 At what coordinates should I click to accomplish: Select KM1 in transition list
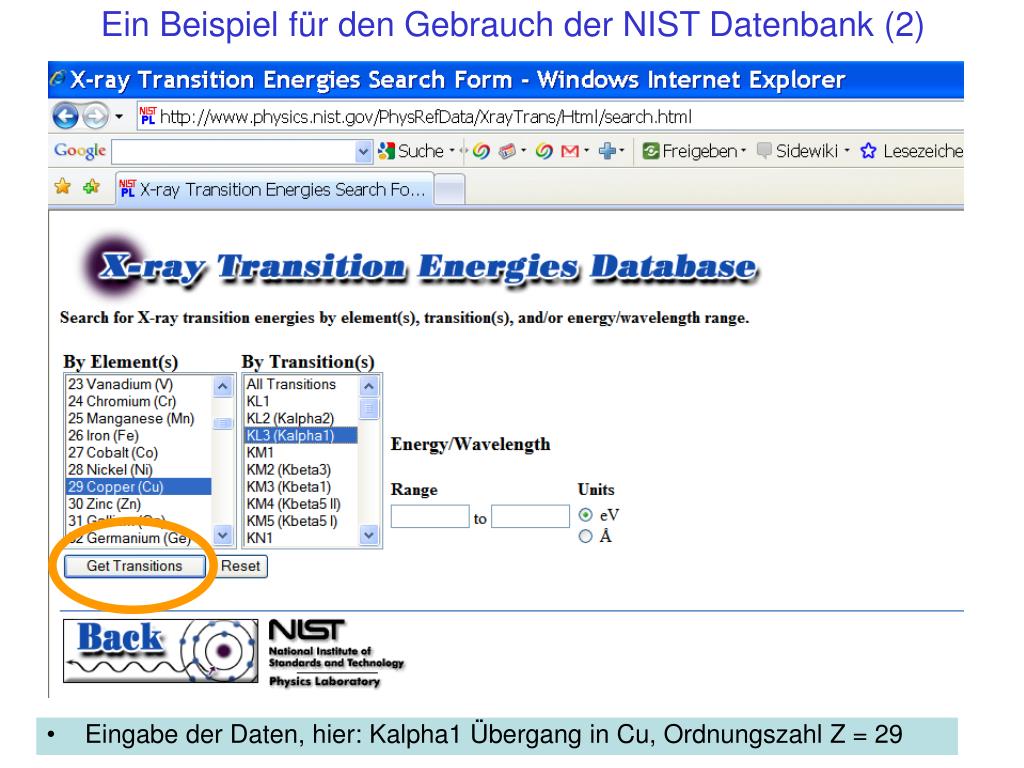click(x=301, y=452)
